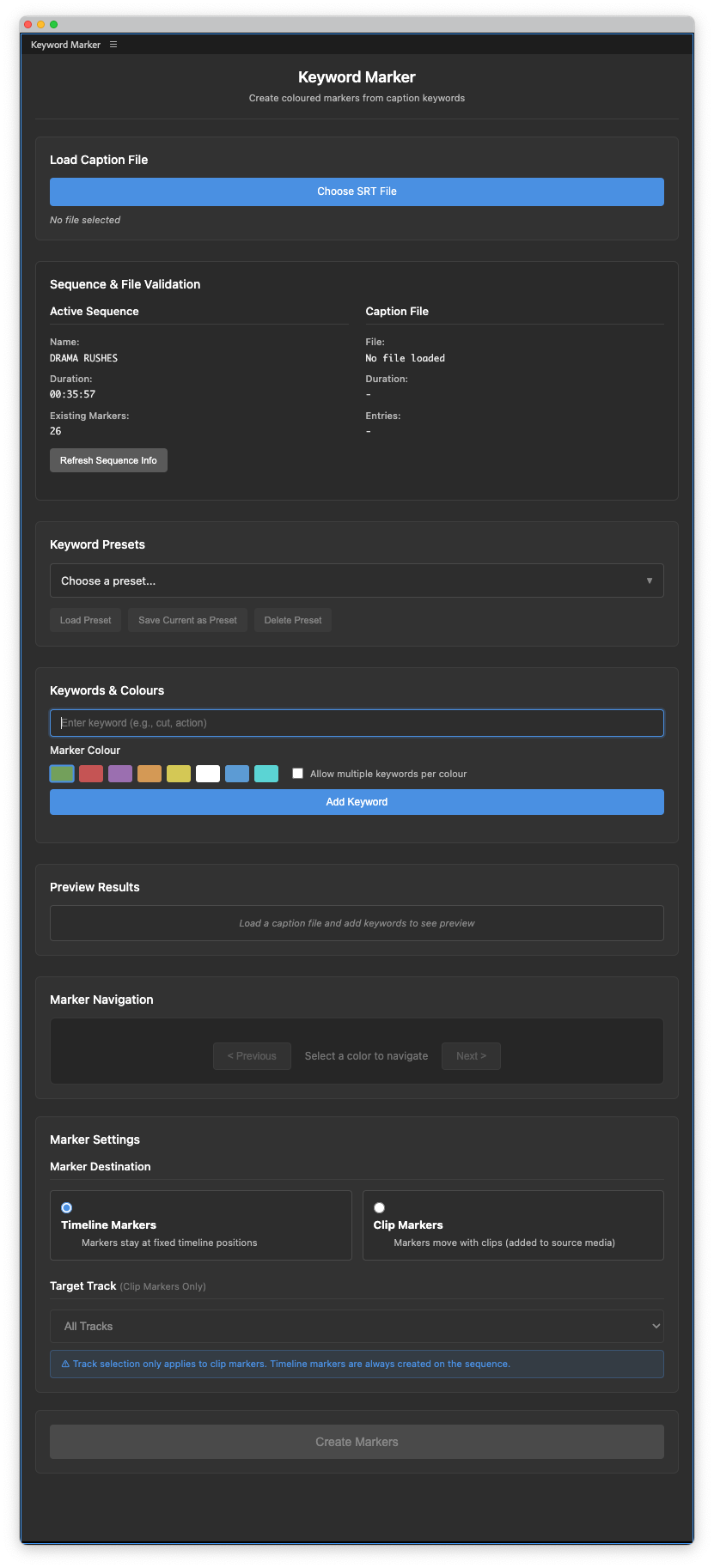
Task: Click the Add Keyword button
Action: pyautogui.click(x=357, y=802)
